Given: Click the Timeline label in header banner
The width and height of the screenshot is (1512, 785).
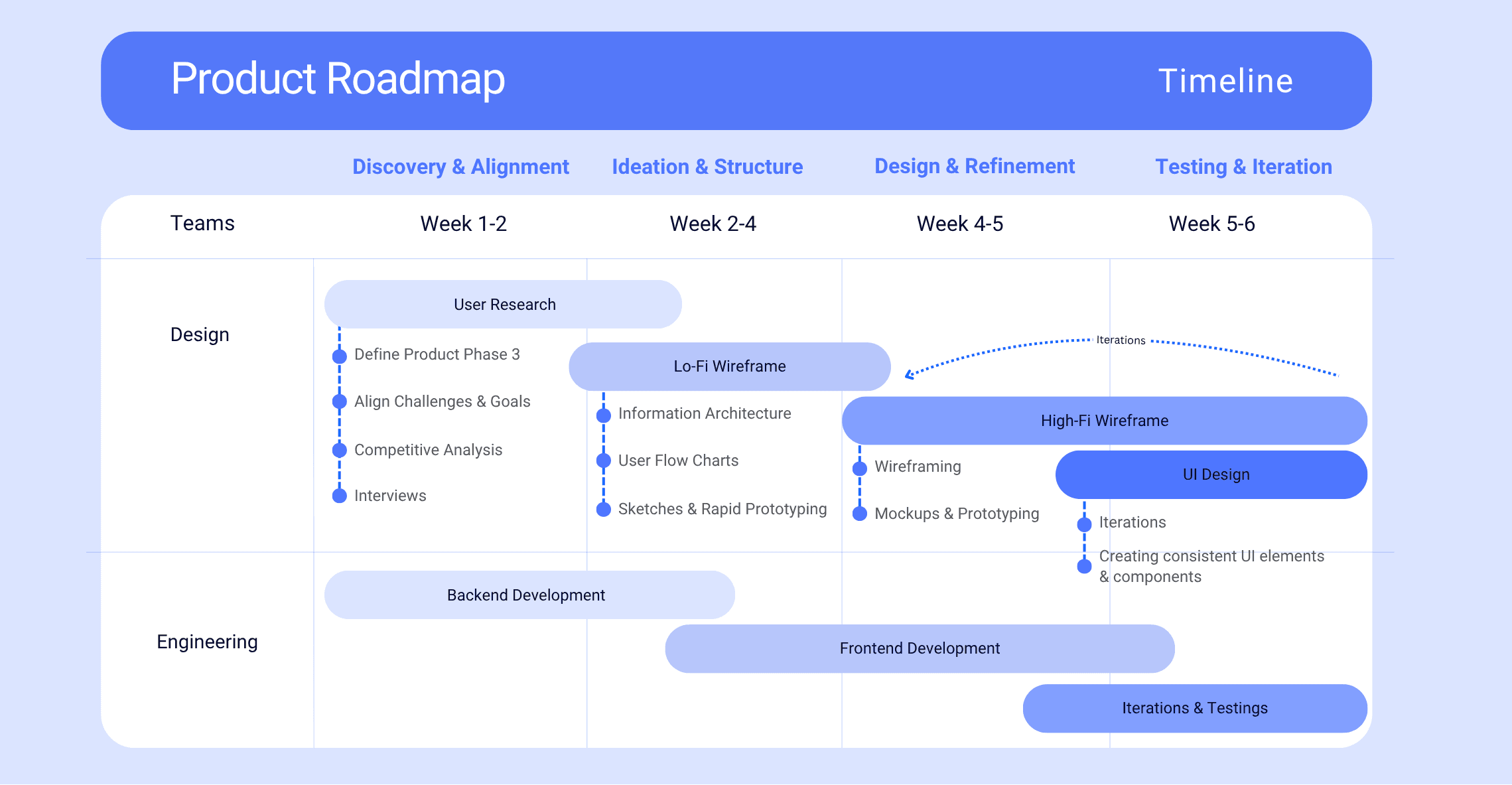Looking at the screenshot, I should (x=1225, y=81).
